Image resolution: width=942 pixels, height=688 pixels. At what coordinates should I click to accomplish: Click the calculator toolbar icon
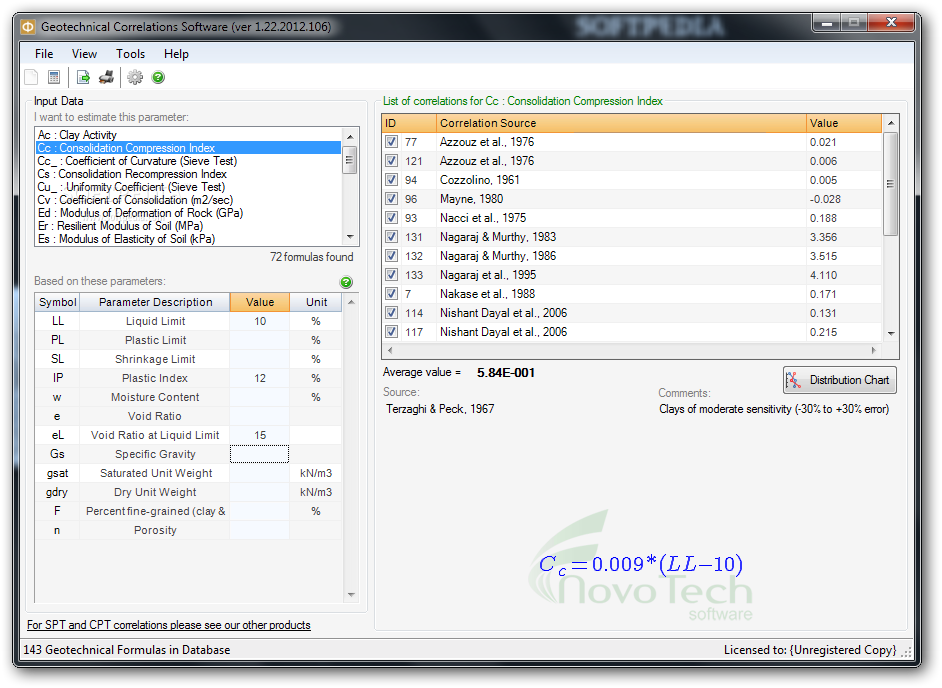[54, 78]
